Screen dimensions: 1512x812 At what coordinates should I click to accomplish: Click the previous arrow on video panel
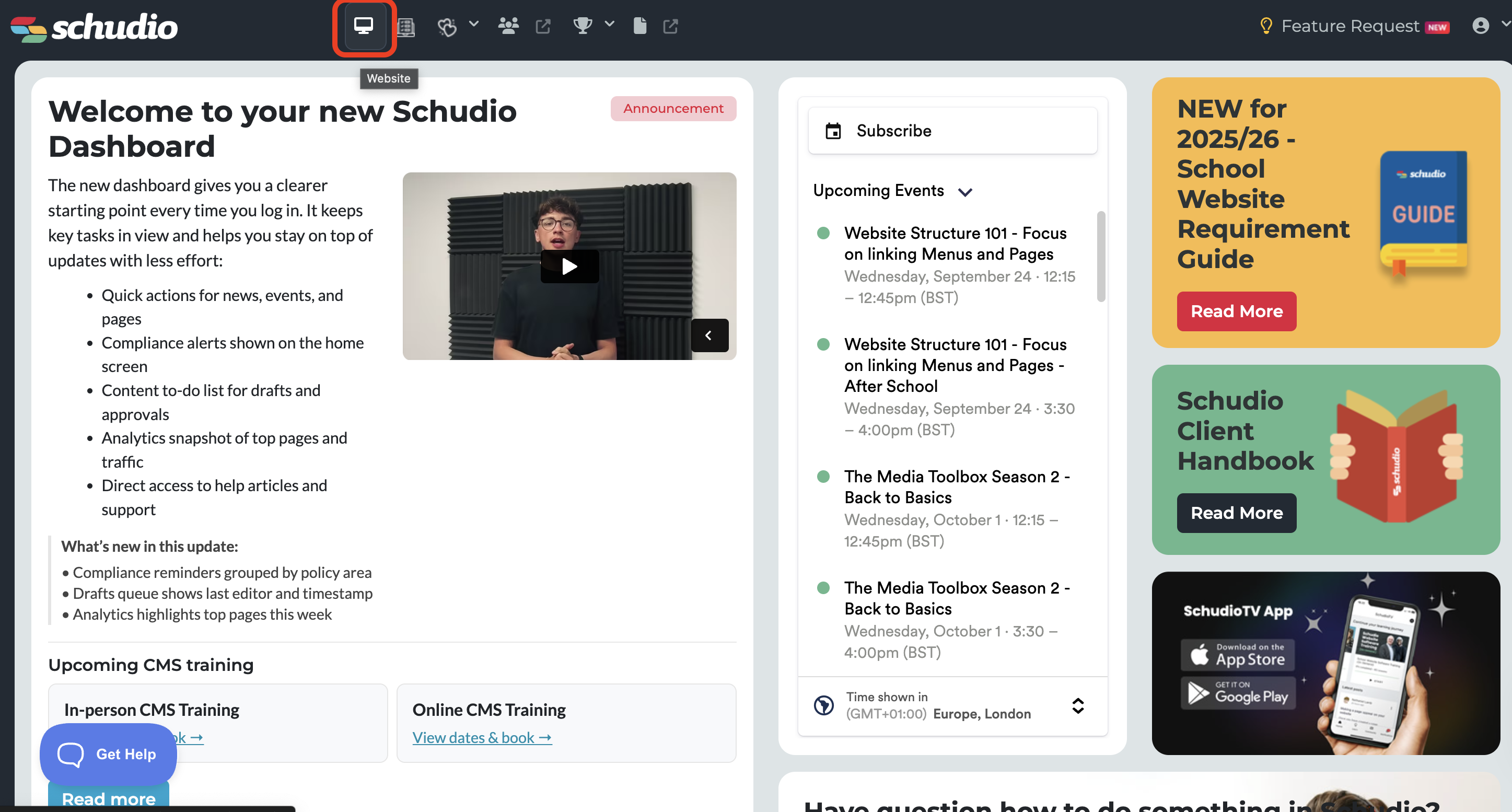(x=709, y=335)
